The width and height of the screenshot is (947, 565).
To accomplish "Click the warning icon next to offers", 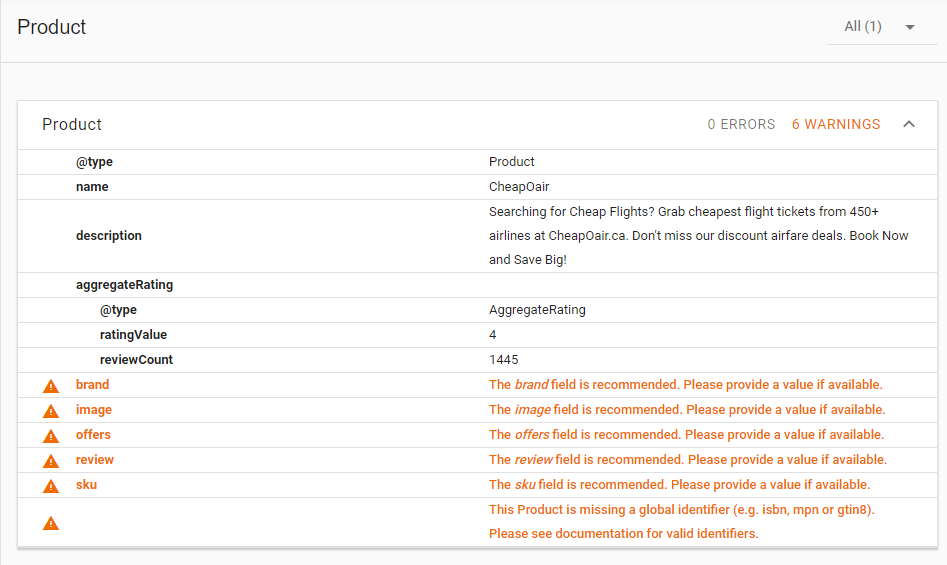I will (x=51, y=436).
